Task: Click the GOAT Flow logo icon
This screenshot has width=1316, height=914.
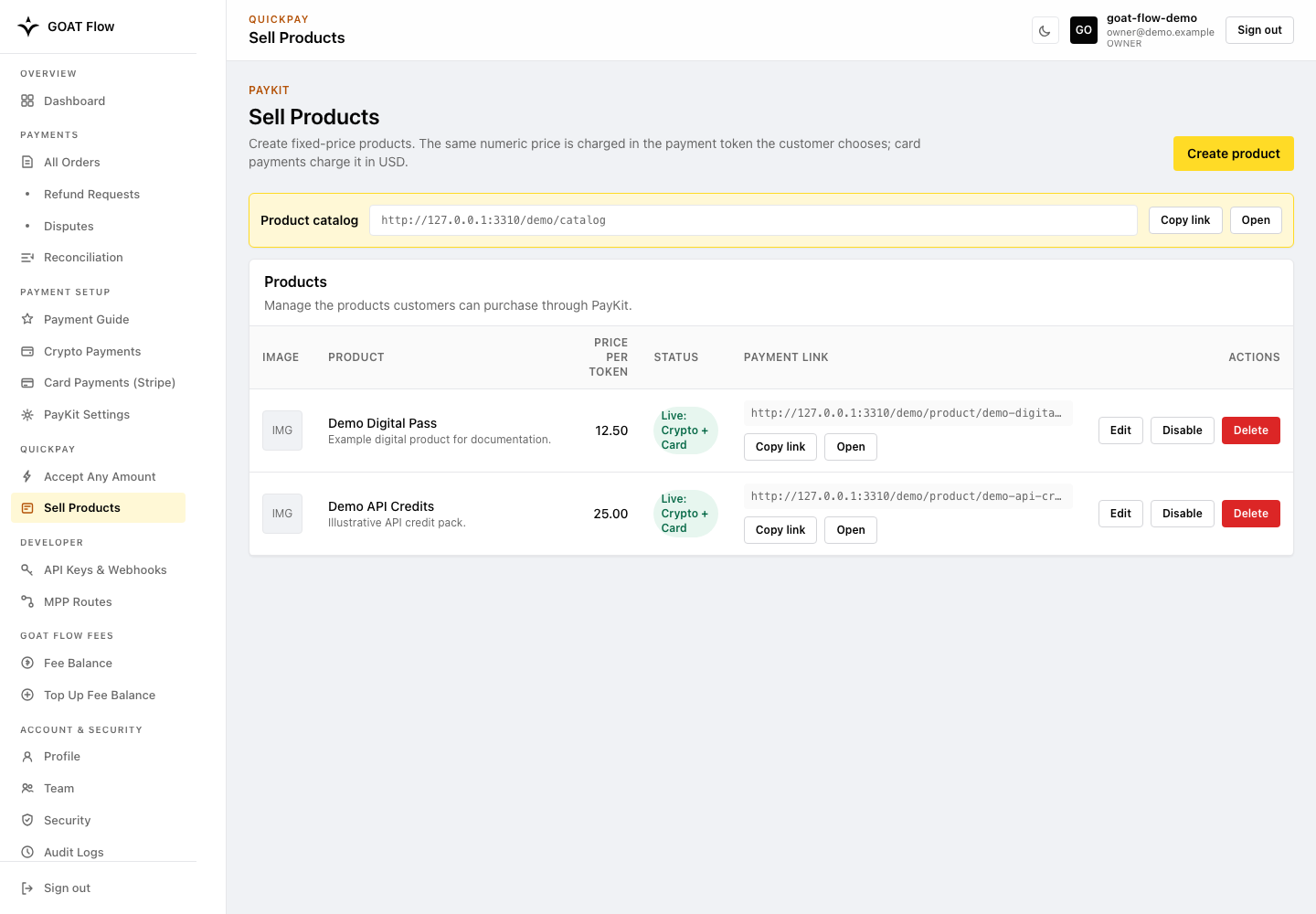Action: coord(28,27)
